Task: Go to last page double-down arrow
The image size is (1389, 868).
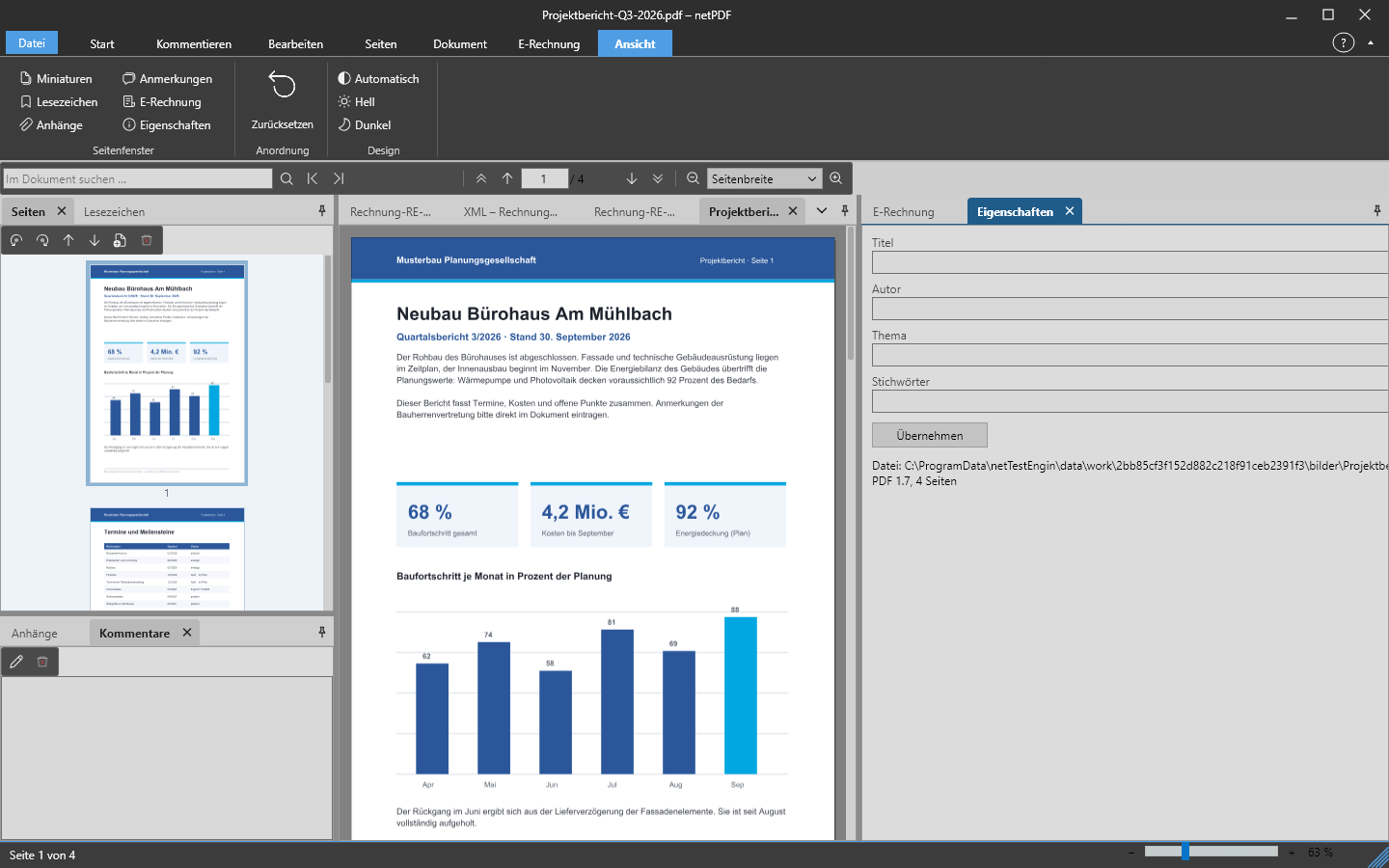Action: [x=658, y=178]
